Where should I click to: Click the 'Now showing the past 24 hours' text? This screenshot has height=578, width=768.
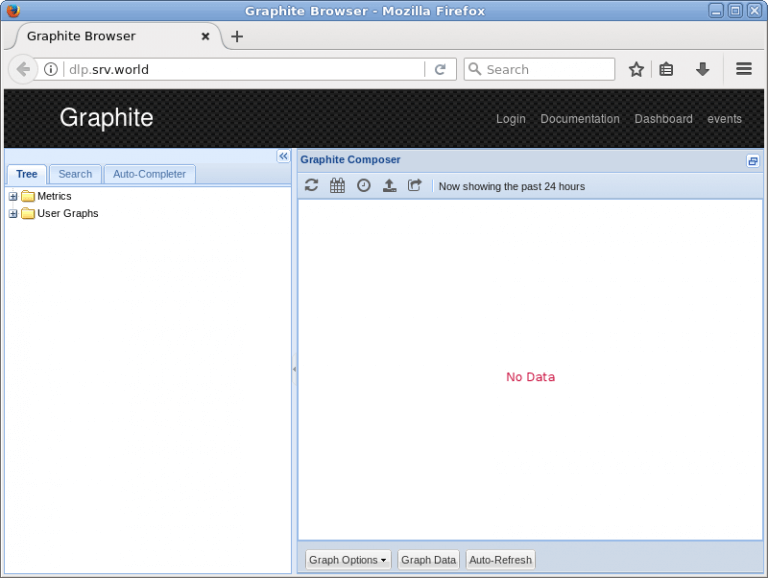point(512,187)
